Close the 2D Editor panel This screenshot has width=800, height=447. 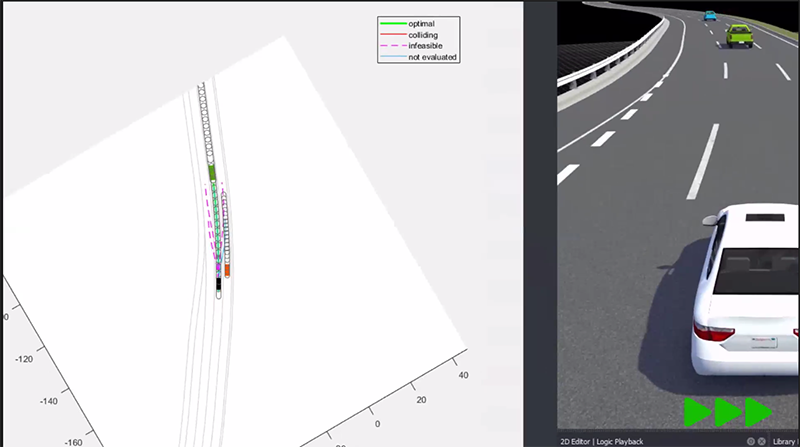[x=762, y=441]
